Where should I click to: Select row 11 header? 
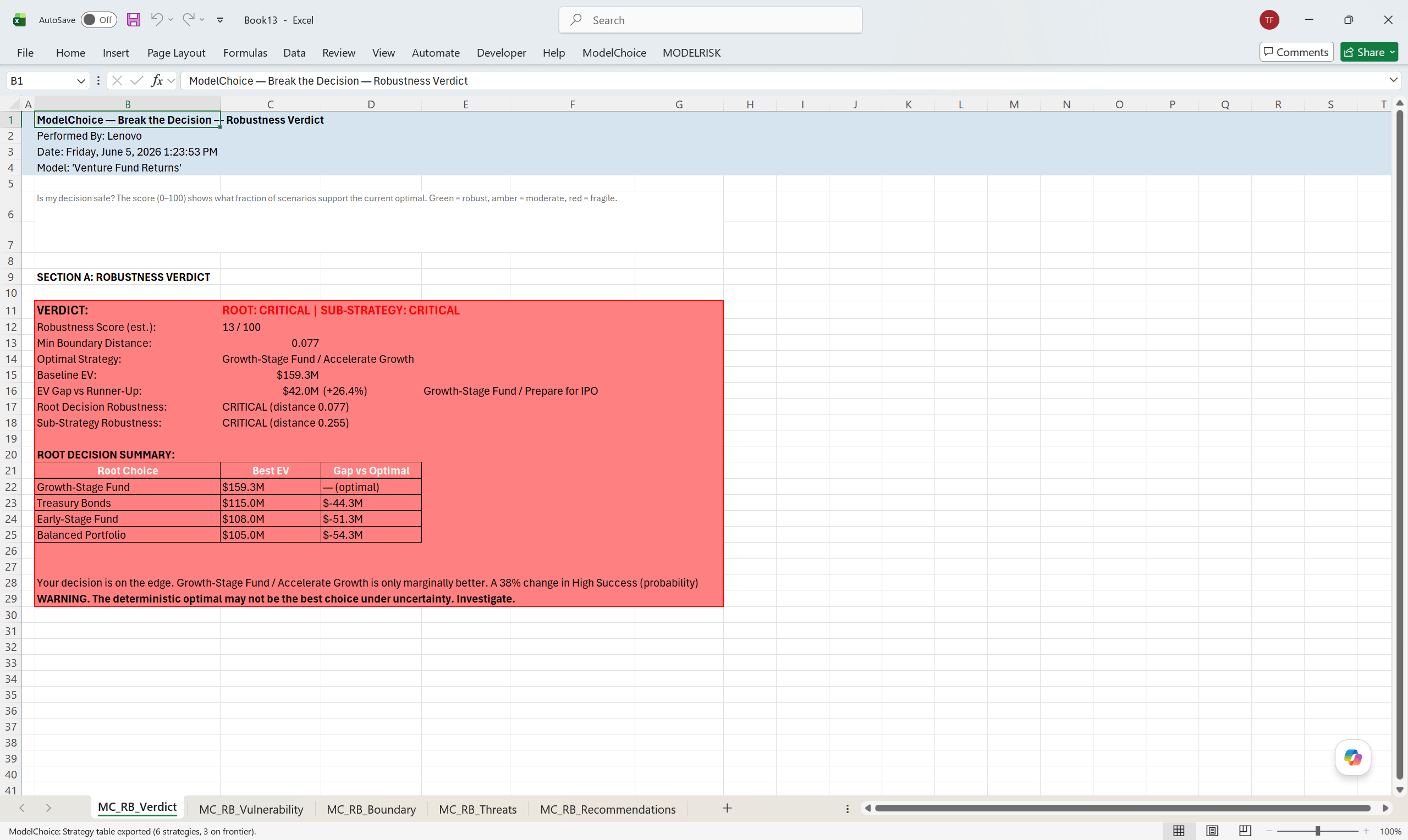pyautogui.click(x=11, y=310)
